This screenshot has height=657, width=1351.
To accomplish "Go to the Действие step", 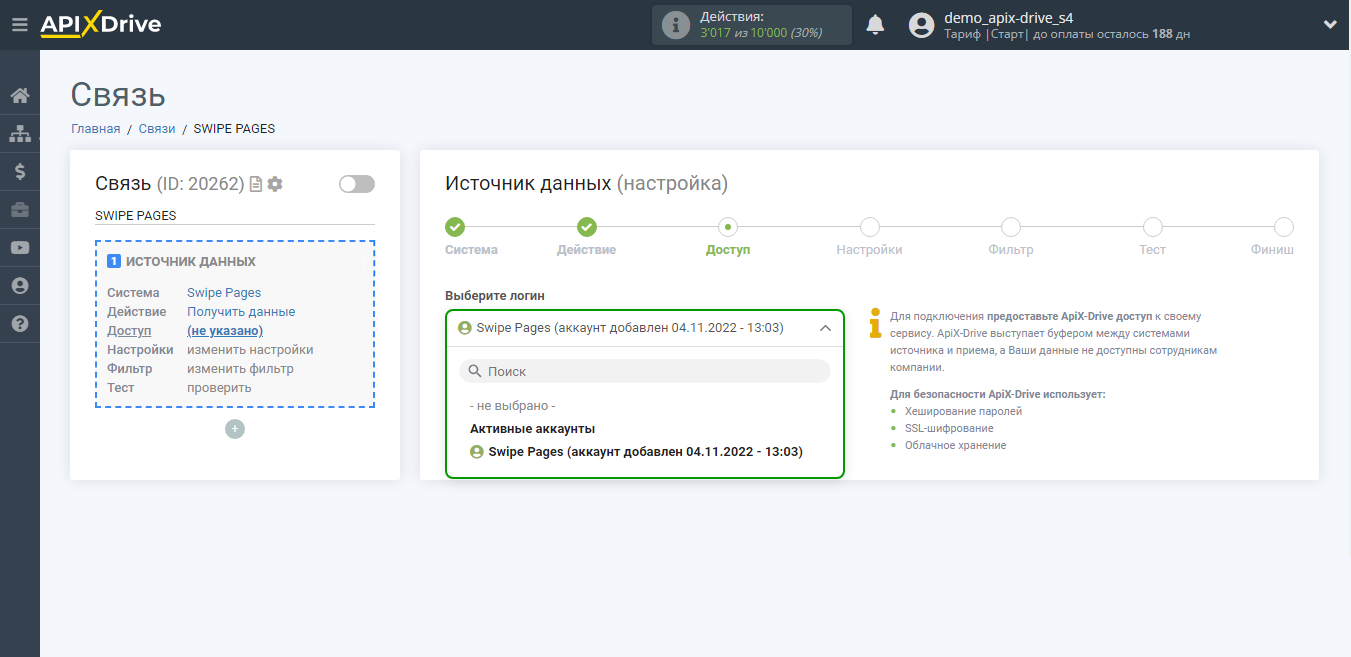I will click(x=587, y=227).
